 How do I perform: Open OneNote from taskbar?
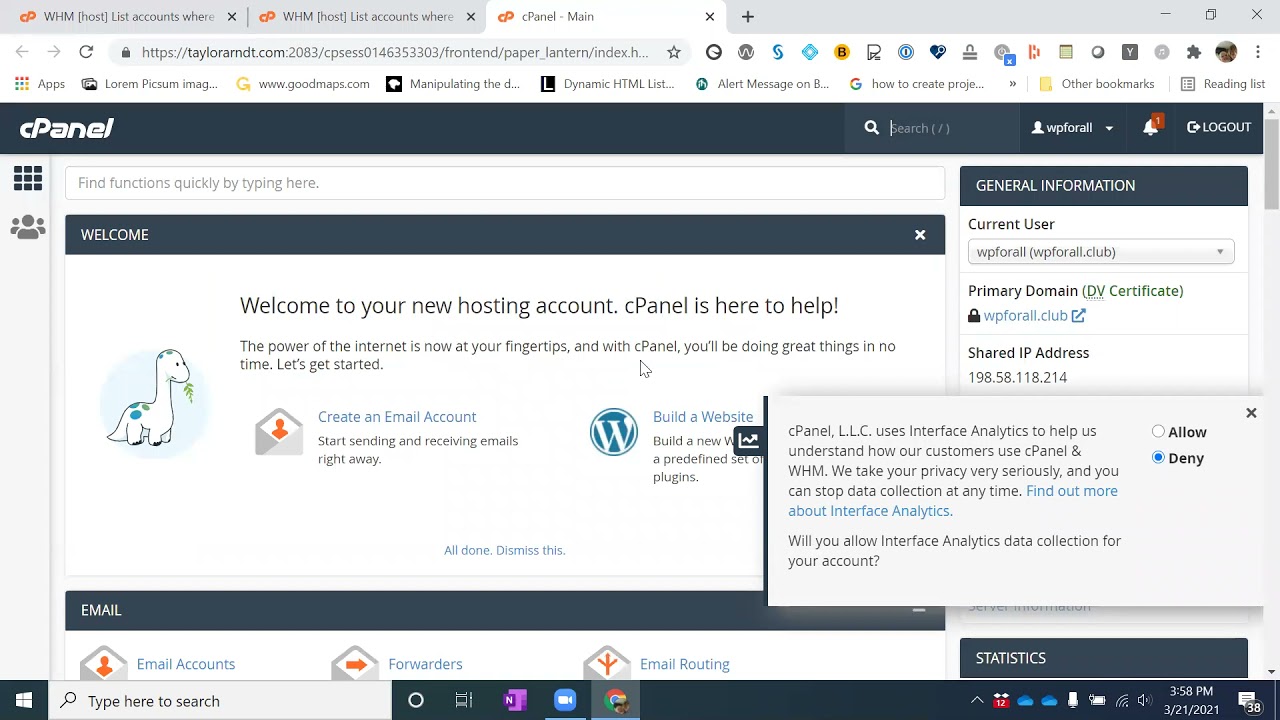pos(515,701)
